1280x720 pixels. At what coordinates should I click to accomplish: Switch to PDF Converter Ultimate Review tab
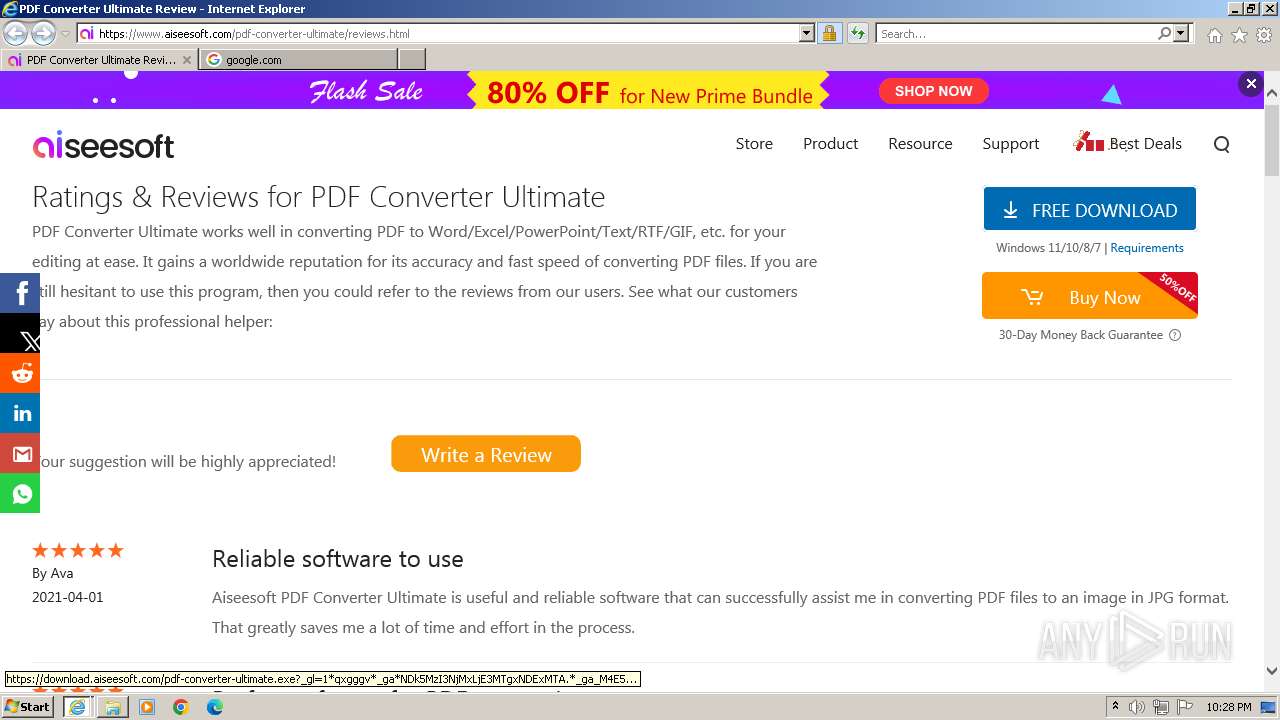tap(100, 60)
